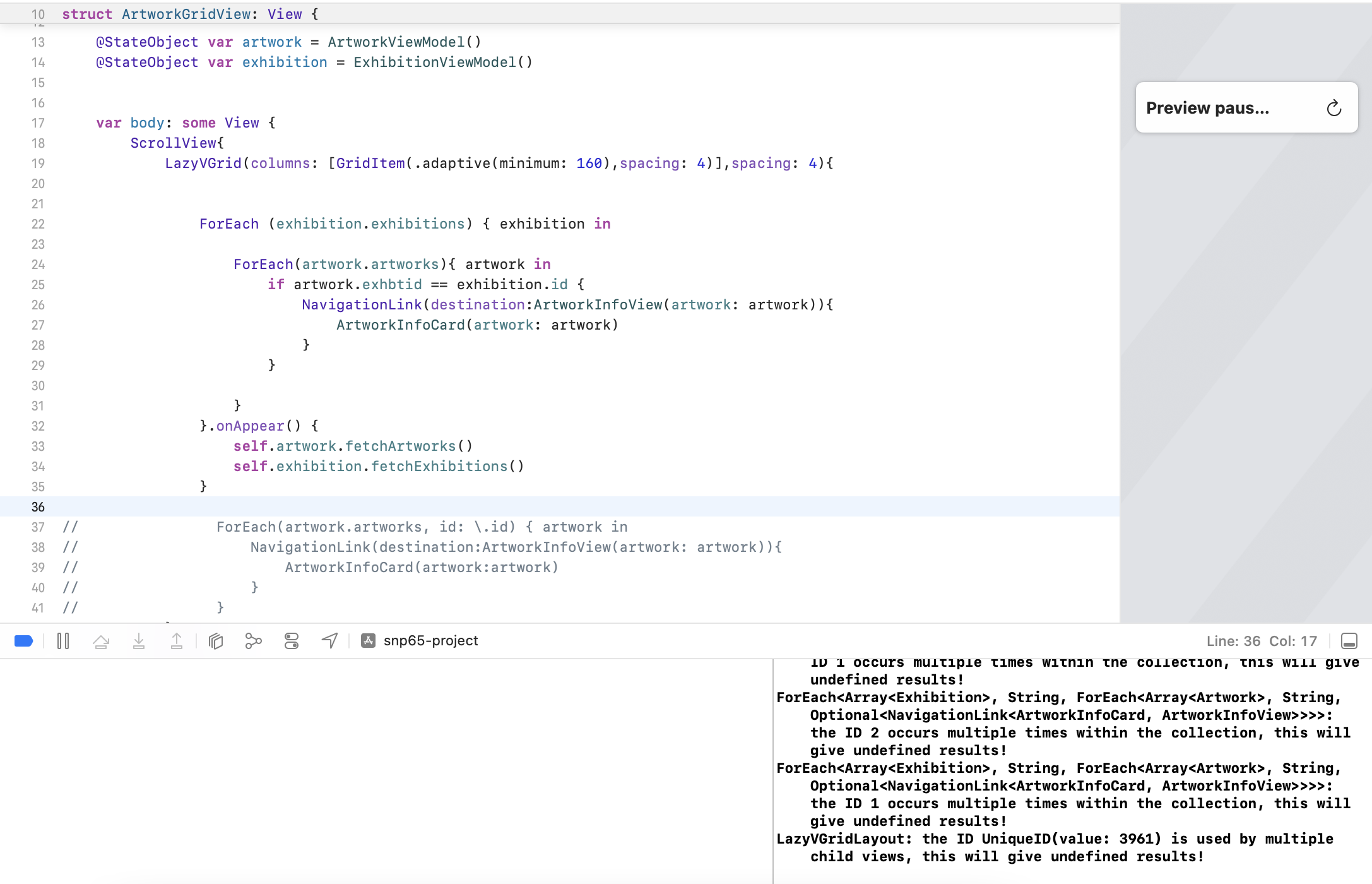Place cursor on LazyVGrid code line
The image size is (1372, 884).
point(499,164)
